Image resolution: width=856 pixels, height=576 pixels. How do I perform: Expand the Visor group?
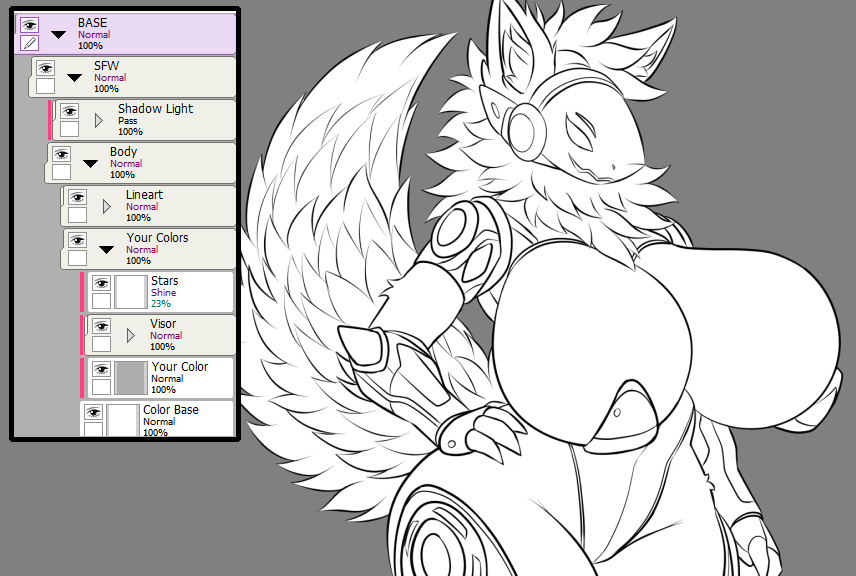pyautogui.click(x=130, y=335)
